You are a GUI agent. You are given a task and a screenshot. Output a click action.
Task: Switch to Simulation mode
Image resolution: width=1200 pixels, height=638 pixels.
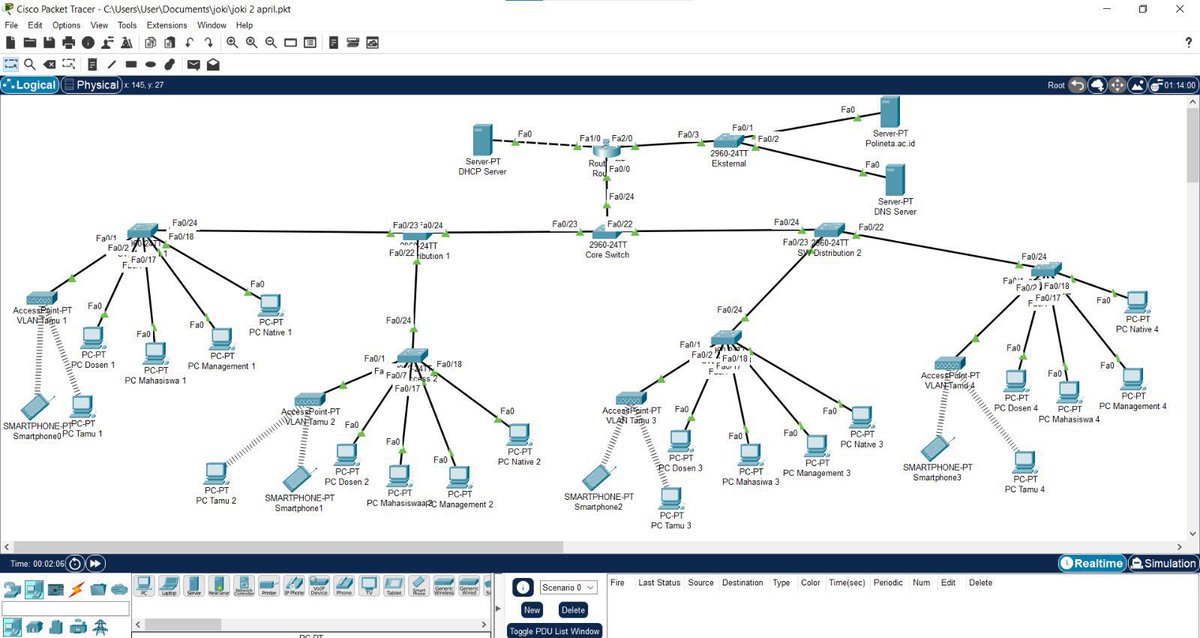click(1163, 564)
